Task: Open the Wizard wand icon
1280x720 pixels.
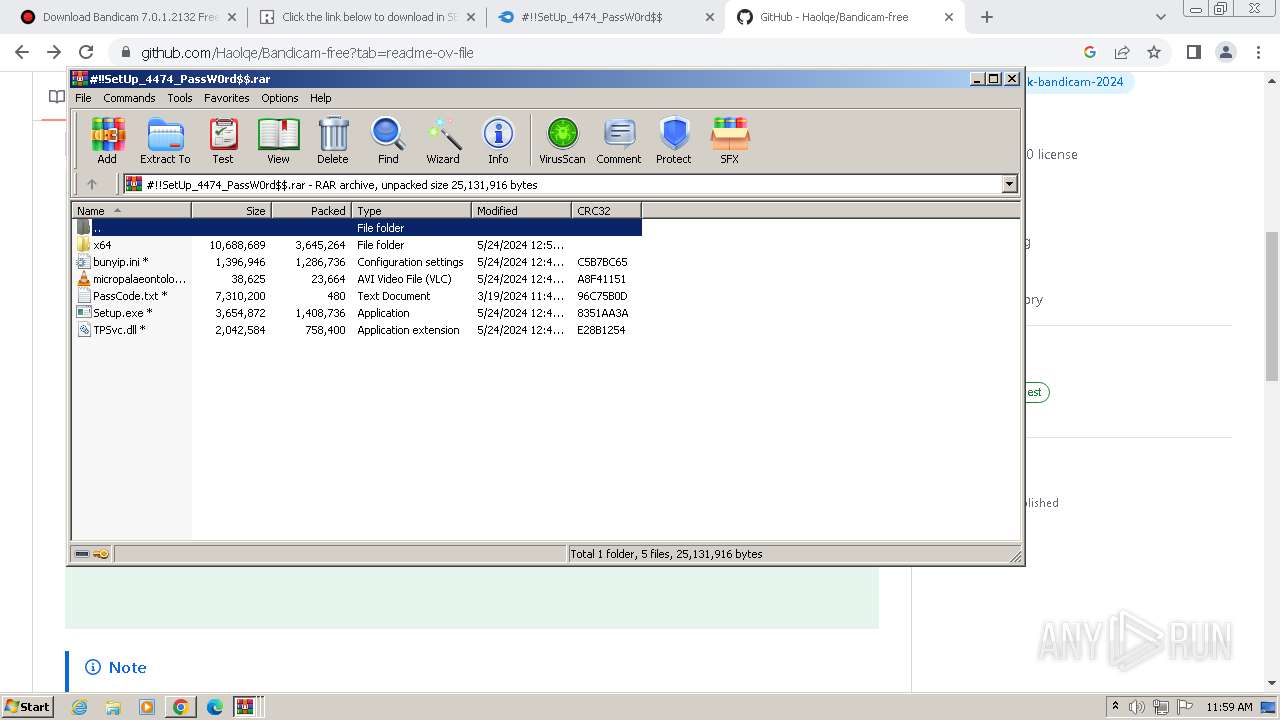Action: tap(443, 140)
